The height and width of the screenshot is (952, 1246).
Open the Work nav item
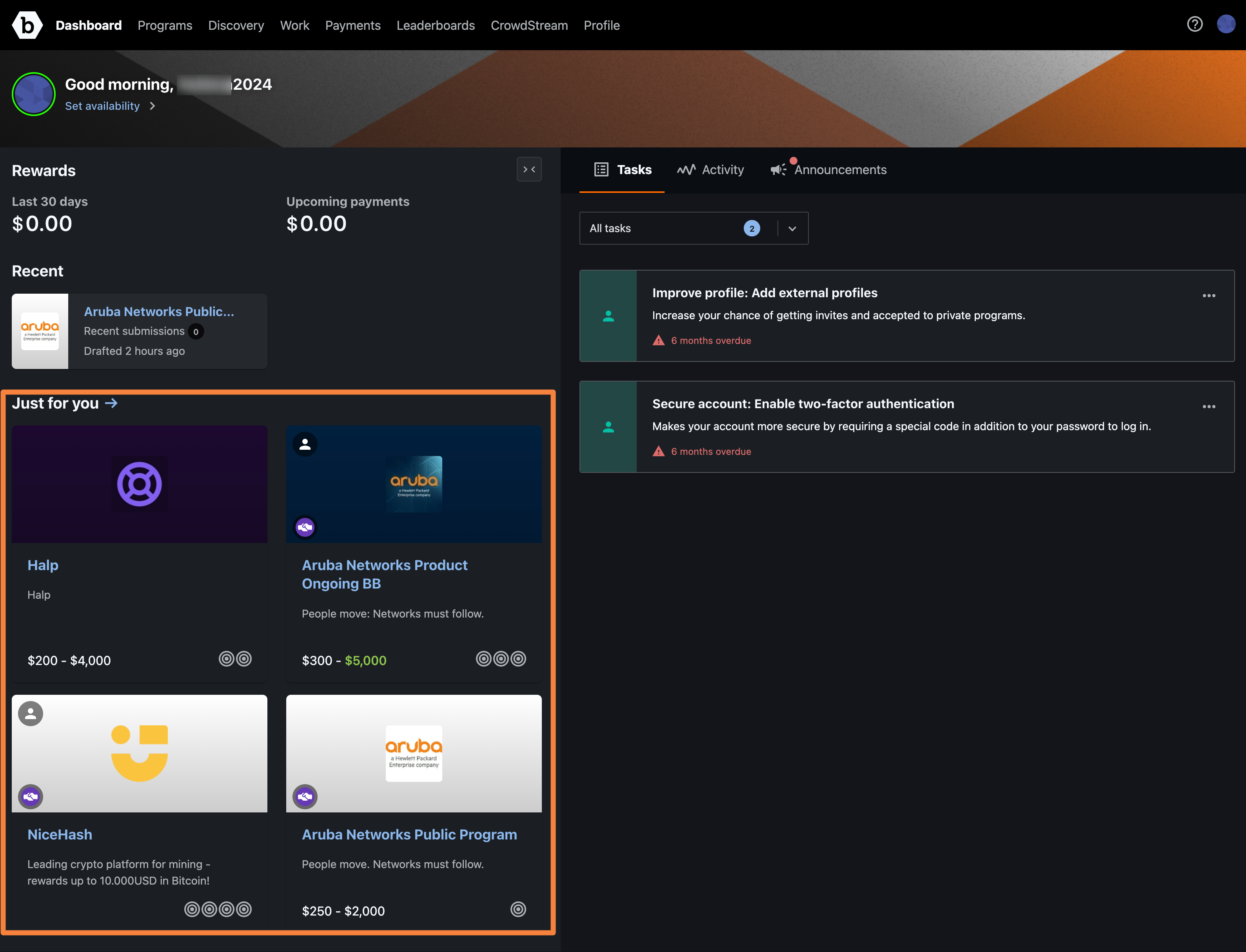295,25
